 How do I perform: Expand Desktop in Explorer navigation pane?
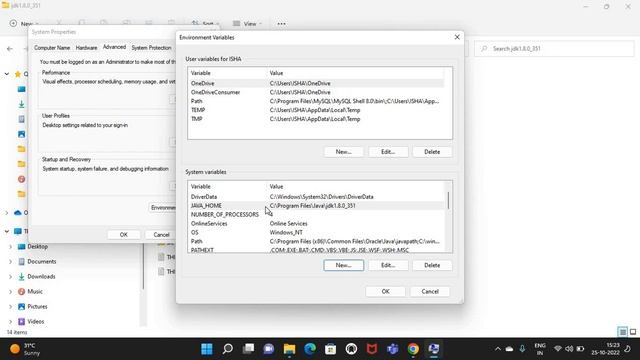tap(10, 247)
